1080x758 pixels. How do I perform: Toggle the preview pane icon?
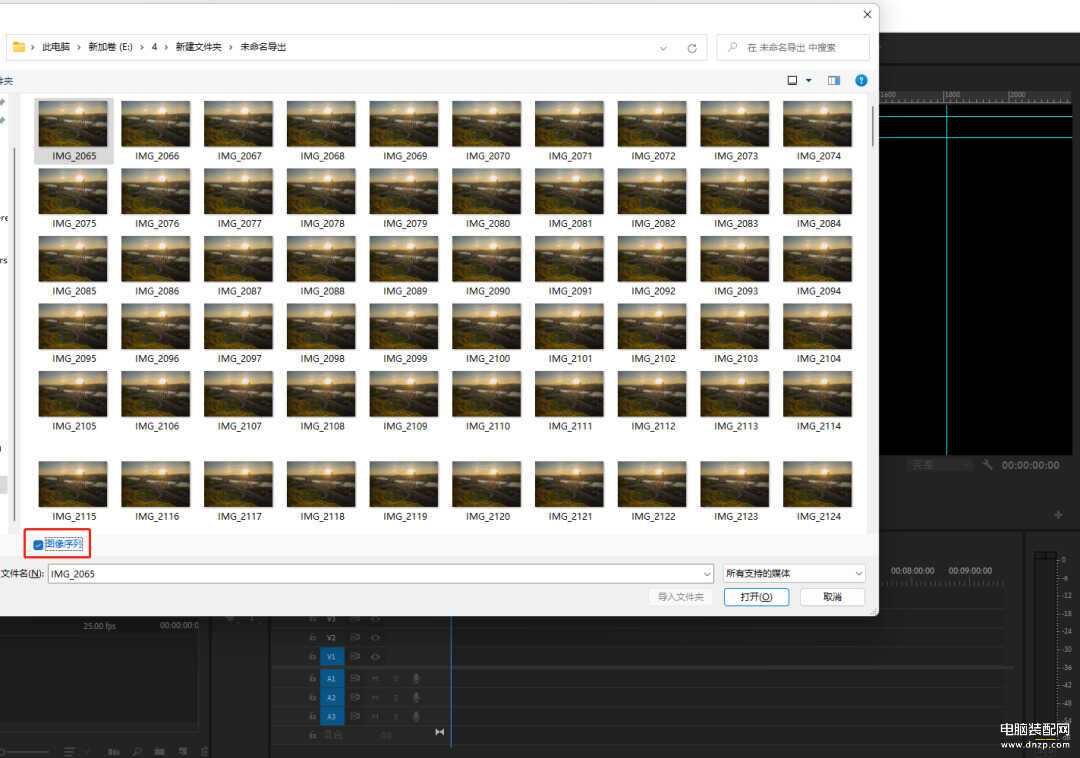pyautogui.click(x=833, y=81)
